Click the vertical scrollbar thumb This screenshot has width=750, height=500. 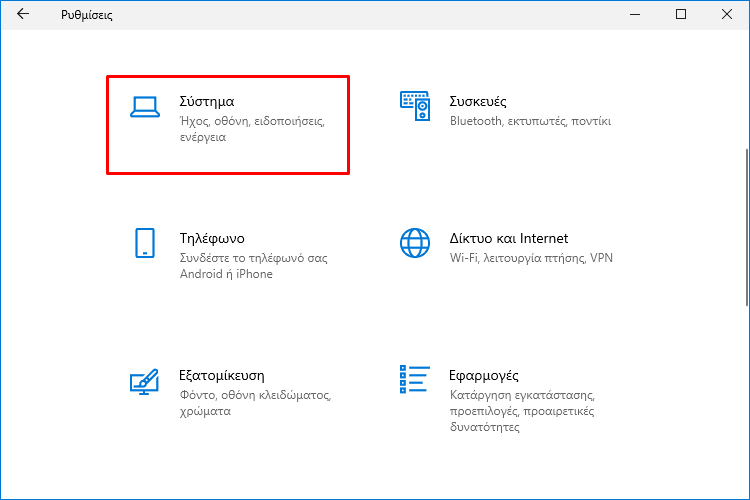pos(747,227)
